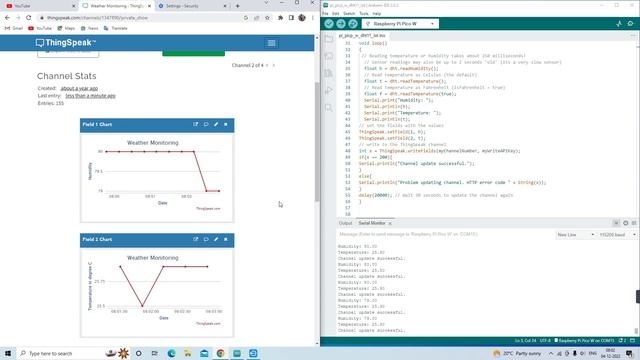Click the Serial Monitor message input field

click(445, 234)
